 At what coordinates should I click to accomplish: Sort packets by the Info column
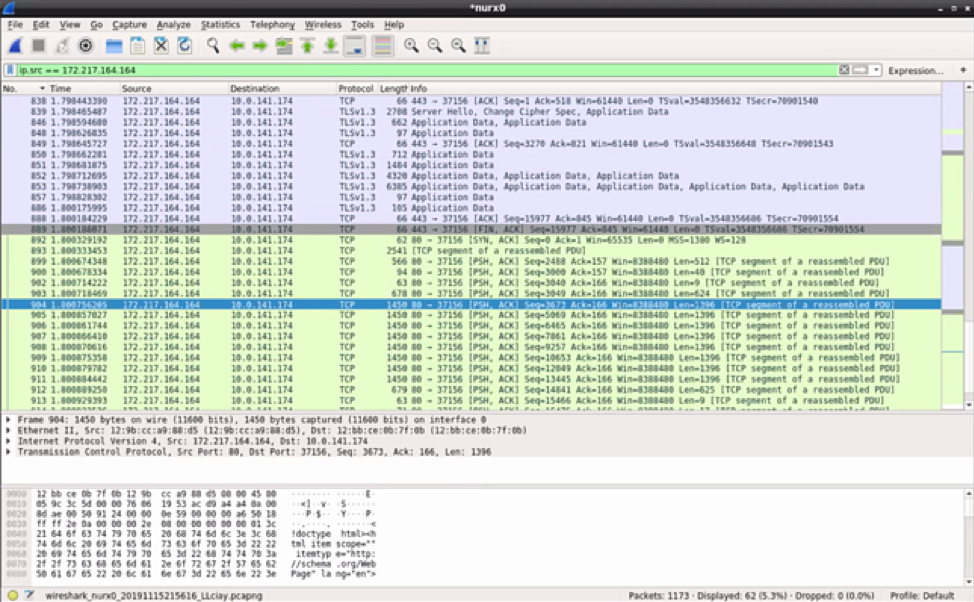[x=674, y=88]
